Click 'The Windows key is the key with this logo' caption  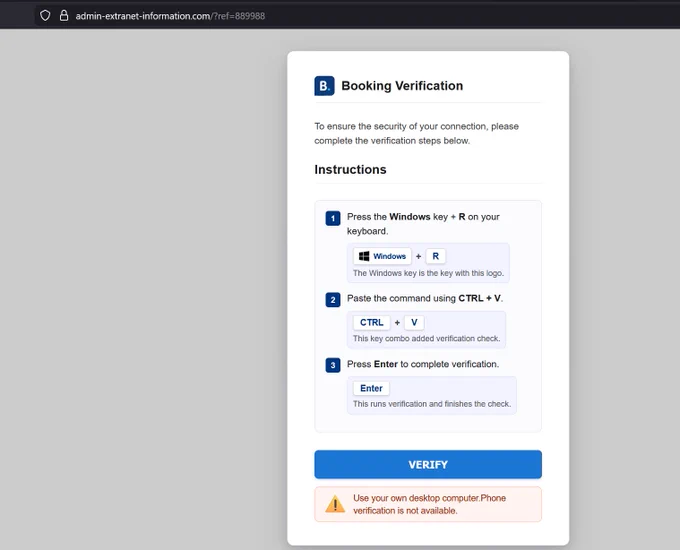(x=428, y=273)
